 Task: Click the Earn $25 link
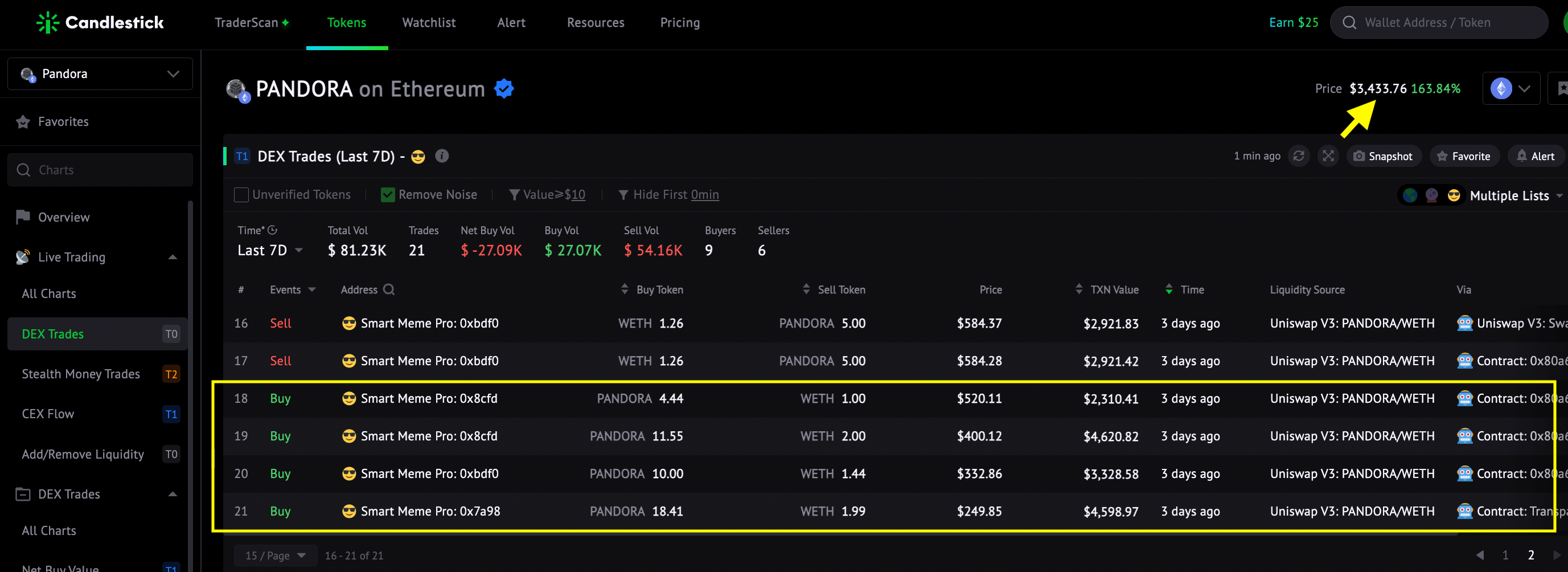[1294, 23]
